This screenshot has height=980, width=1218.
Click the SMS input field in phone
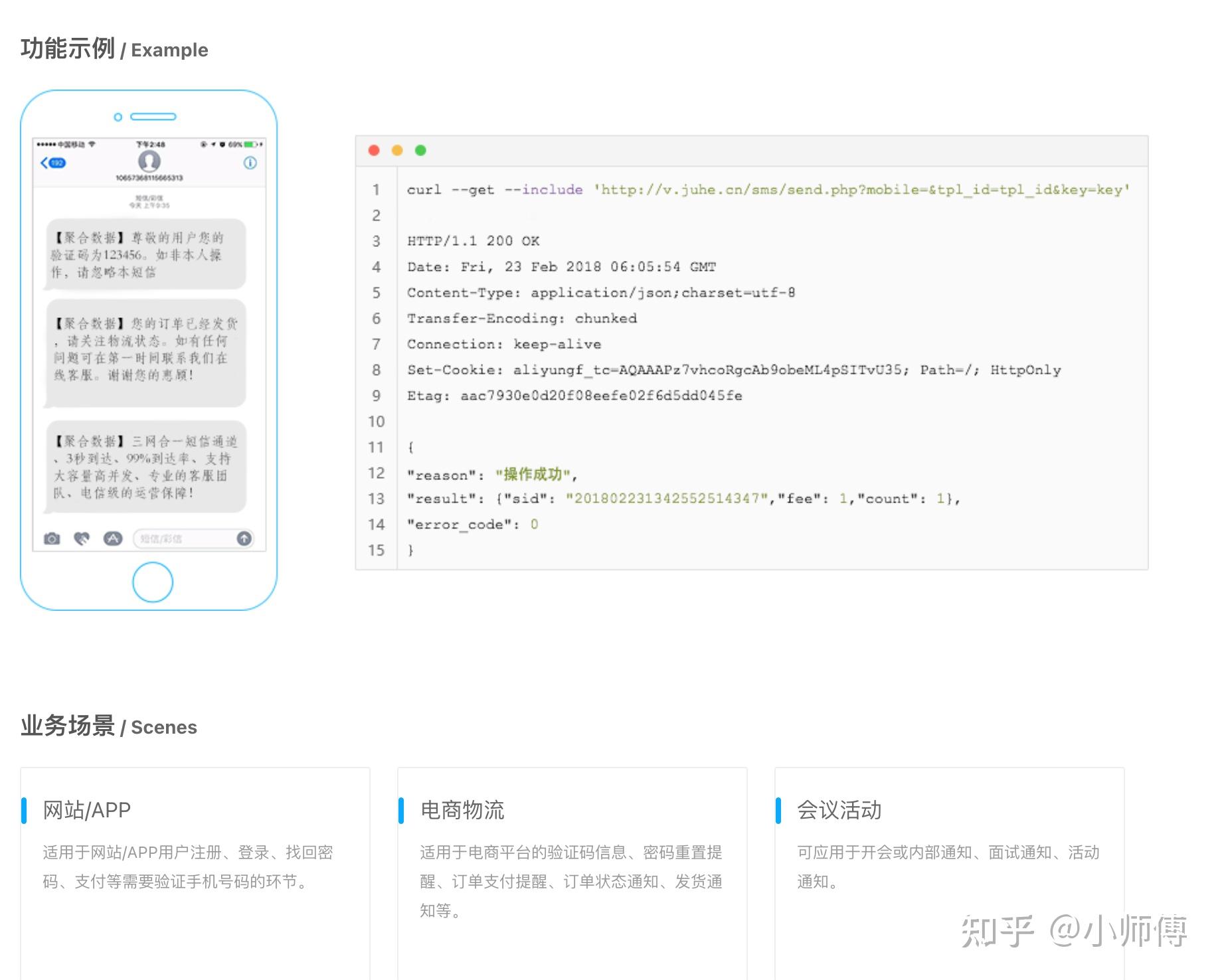point(193,538)
